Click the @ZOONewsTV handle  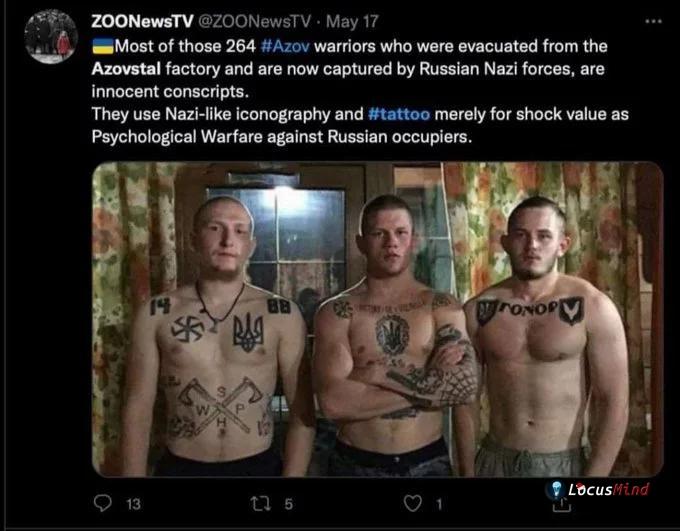coord(255,21)
